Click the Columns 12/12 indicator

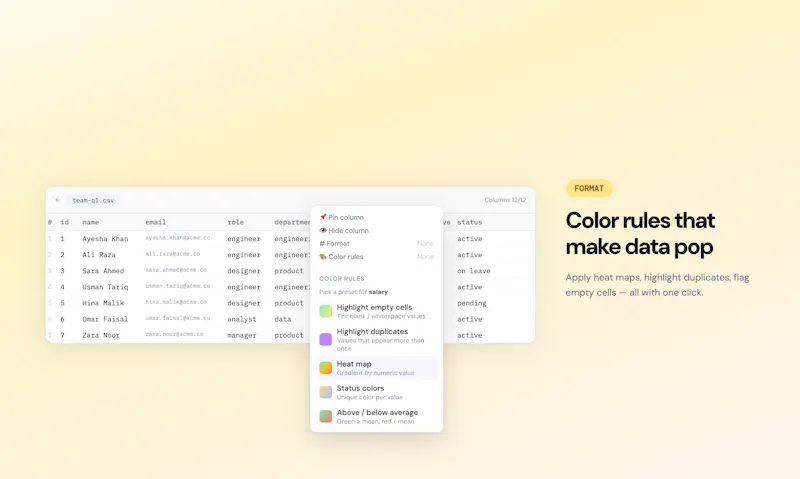tap(505, 200)
